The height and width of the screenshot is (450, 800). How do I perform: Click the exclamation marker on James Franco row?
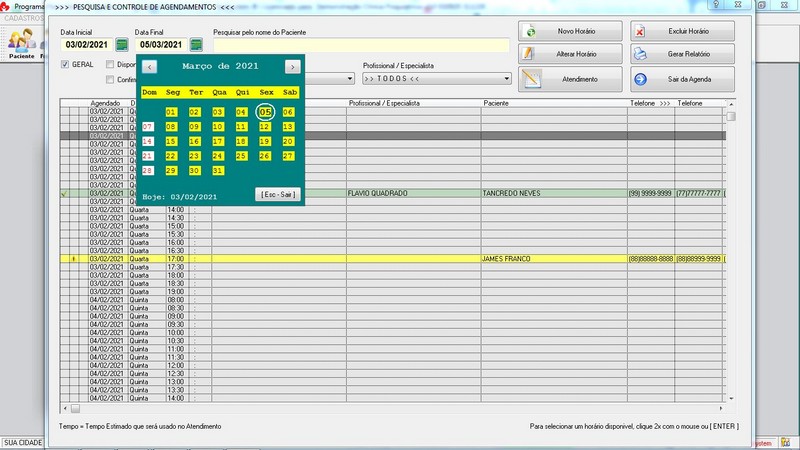73,259
